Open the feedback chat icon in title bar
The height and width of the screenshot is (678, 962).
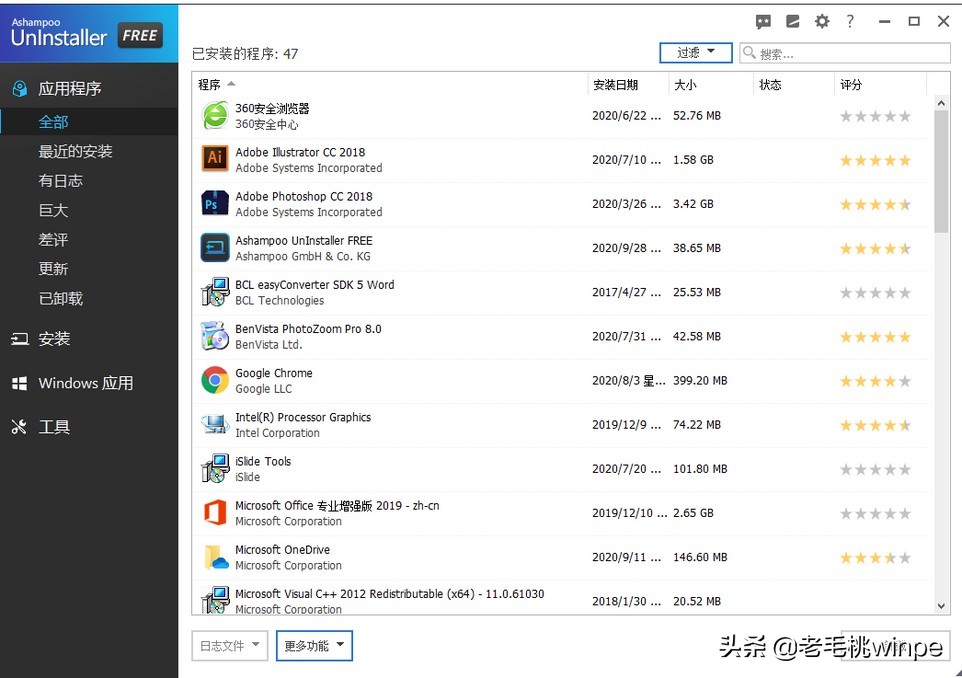point(763,22)
